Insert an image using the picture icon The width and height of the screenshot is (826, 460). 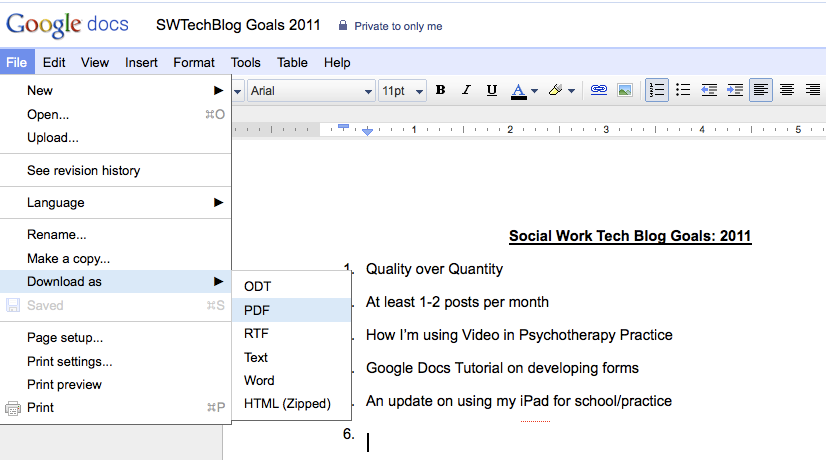(625, 90)
